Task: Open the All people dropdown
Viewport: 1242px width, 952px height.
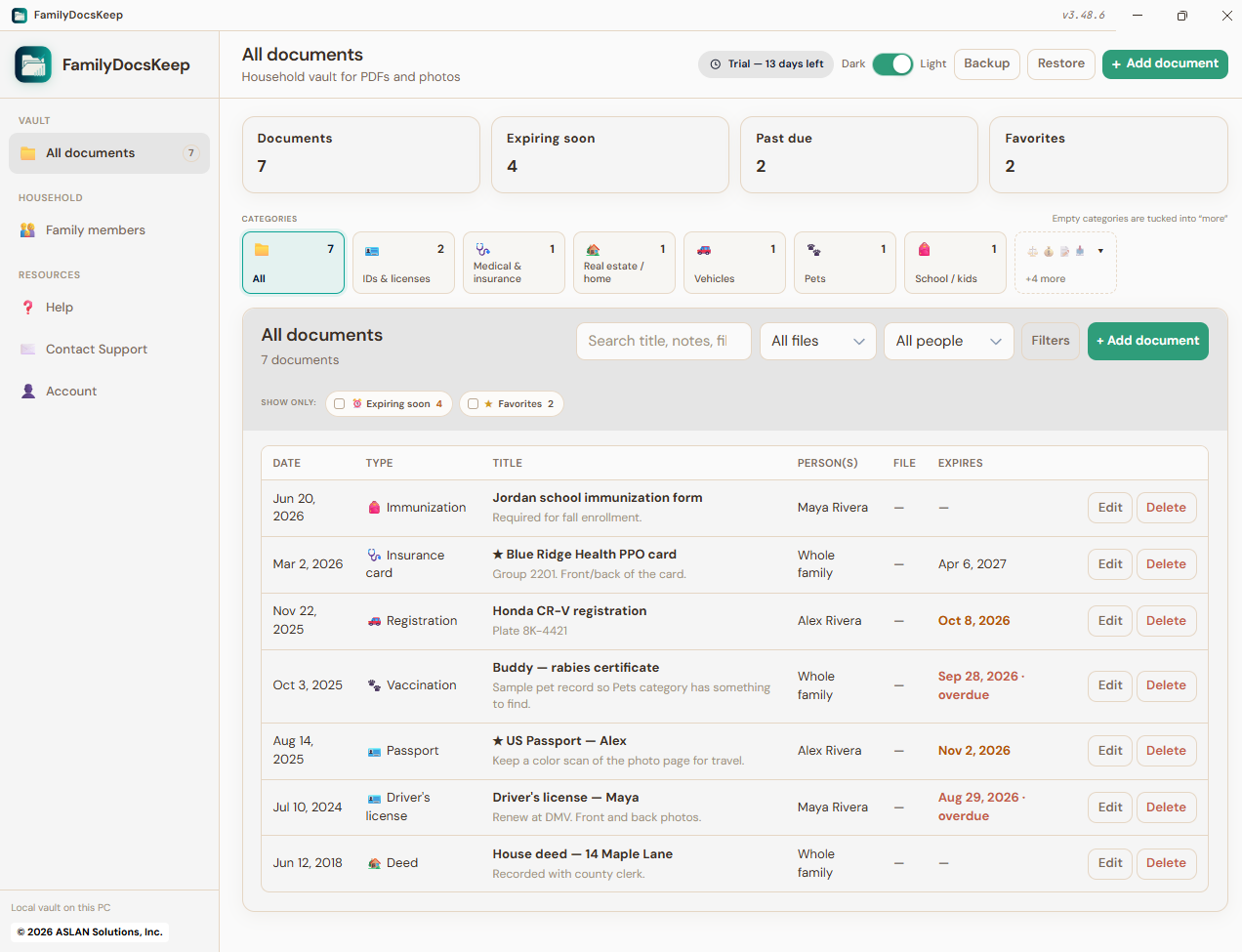Action: tap(949, 341)
